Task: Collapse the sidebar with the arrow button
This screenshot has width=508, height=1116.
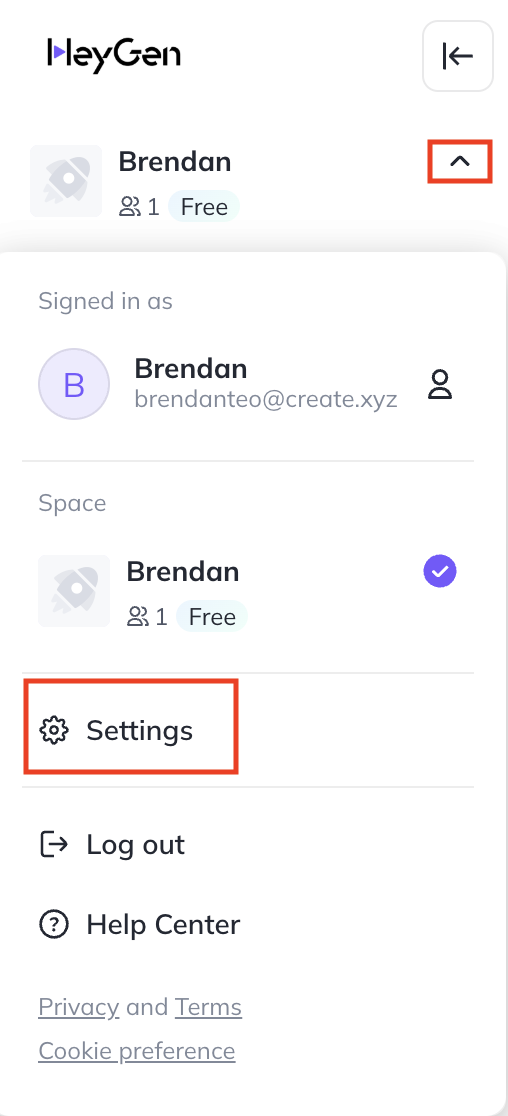Action: pos(457,56)
